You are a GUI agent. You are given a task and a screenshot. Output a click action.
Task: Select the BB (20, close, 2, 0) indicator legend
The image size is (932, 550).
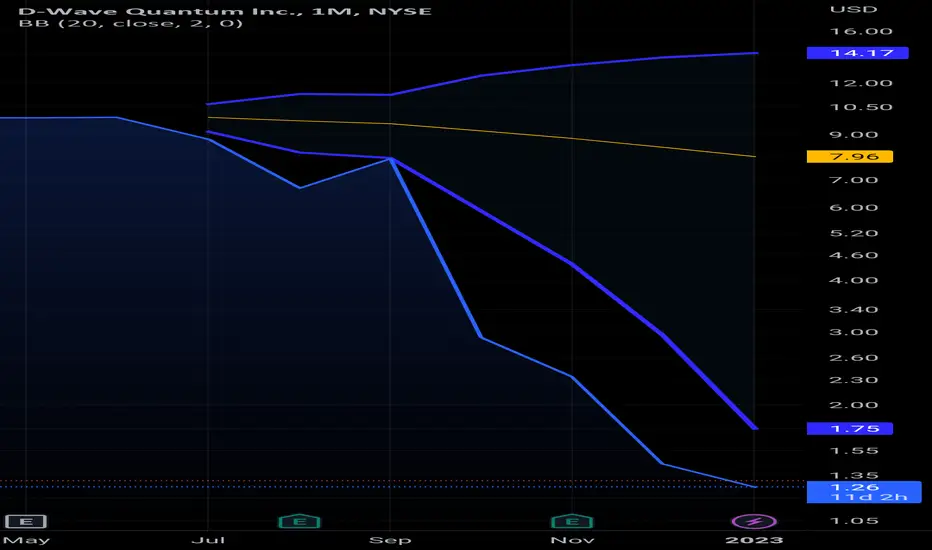(131, 24)
